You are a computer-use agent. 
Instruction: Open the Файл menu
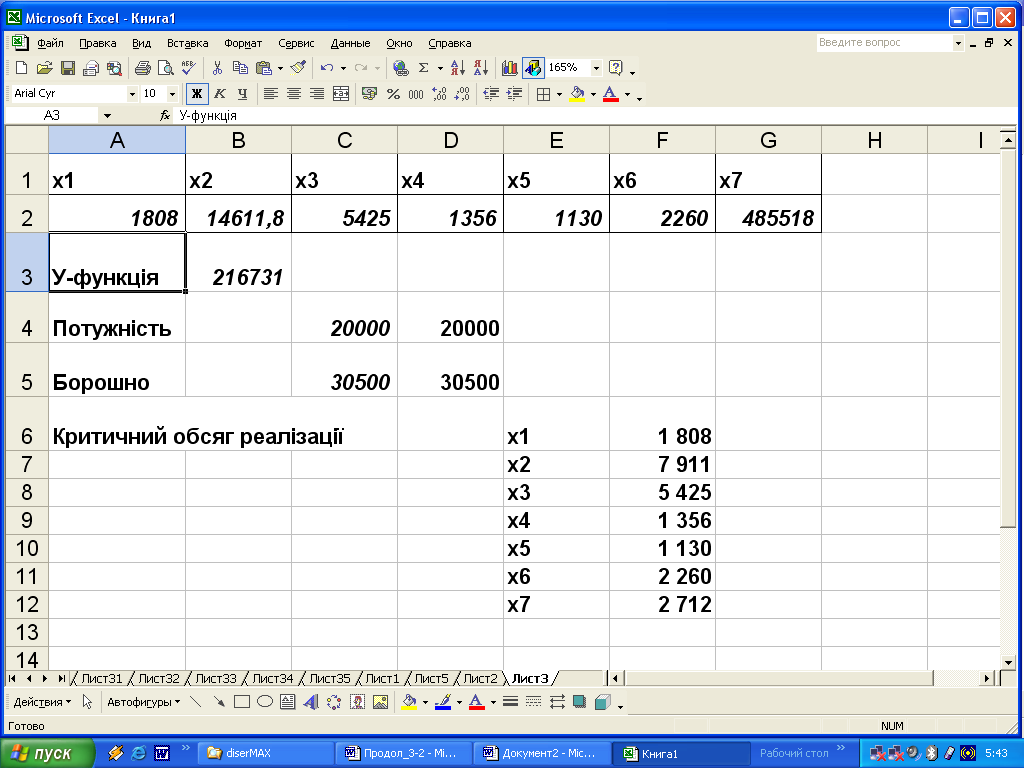click(50, 43)
